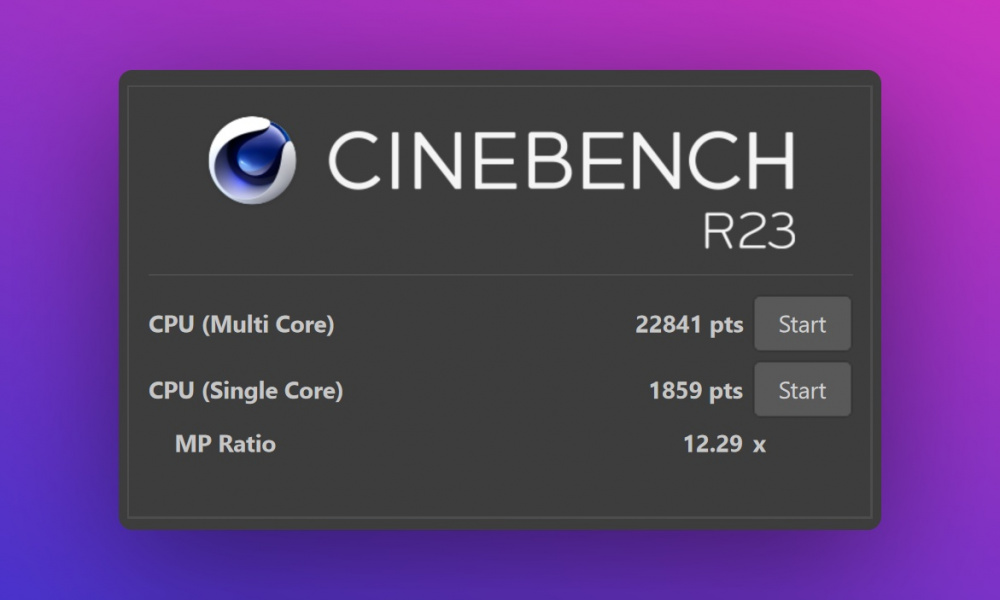Click pts unit in Multi Core row
Image resolution: width=1000 pixels, height=600 pixels.
[726, 324]
